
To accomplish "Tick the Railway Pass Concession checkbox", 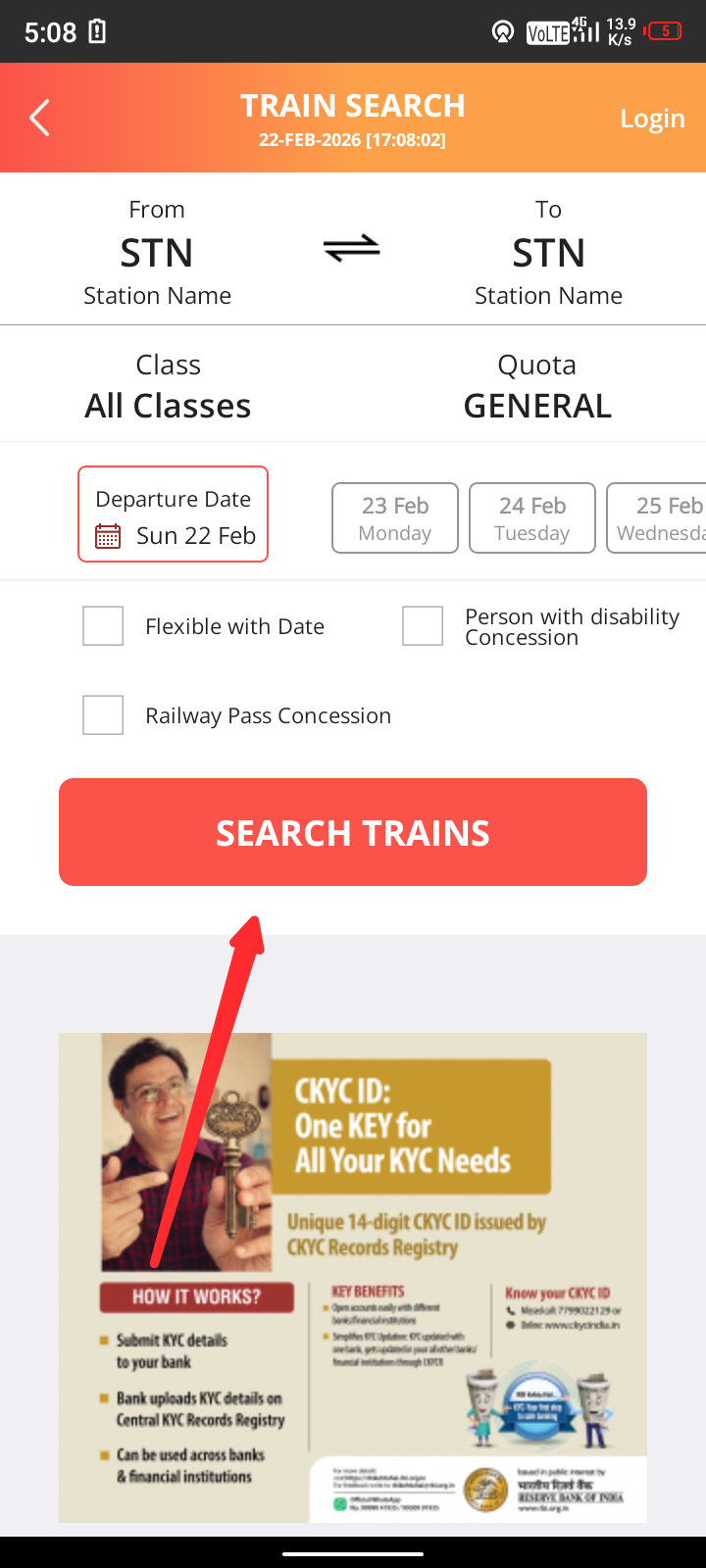I will (103, 715).
